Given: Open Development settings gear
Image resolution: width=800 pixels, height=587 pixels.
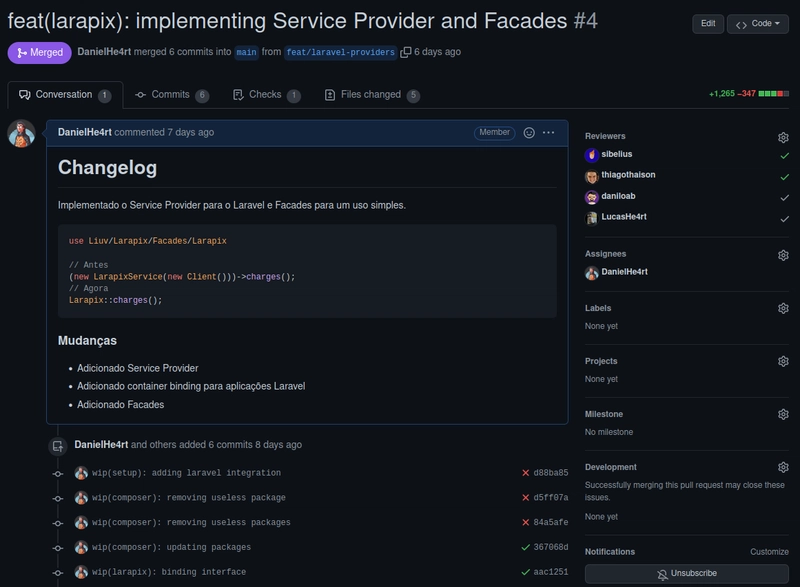Looking at the screenshot, I should [783, 467].
